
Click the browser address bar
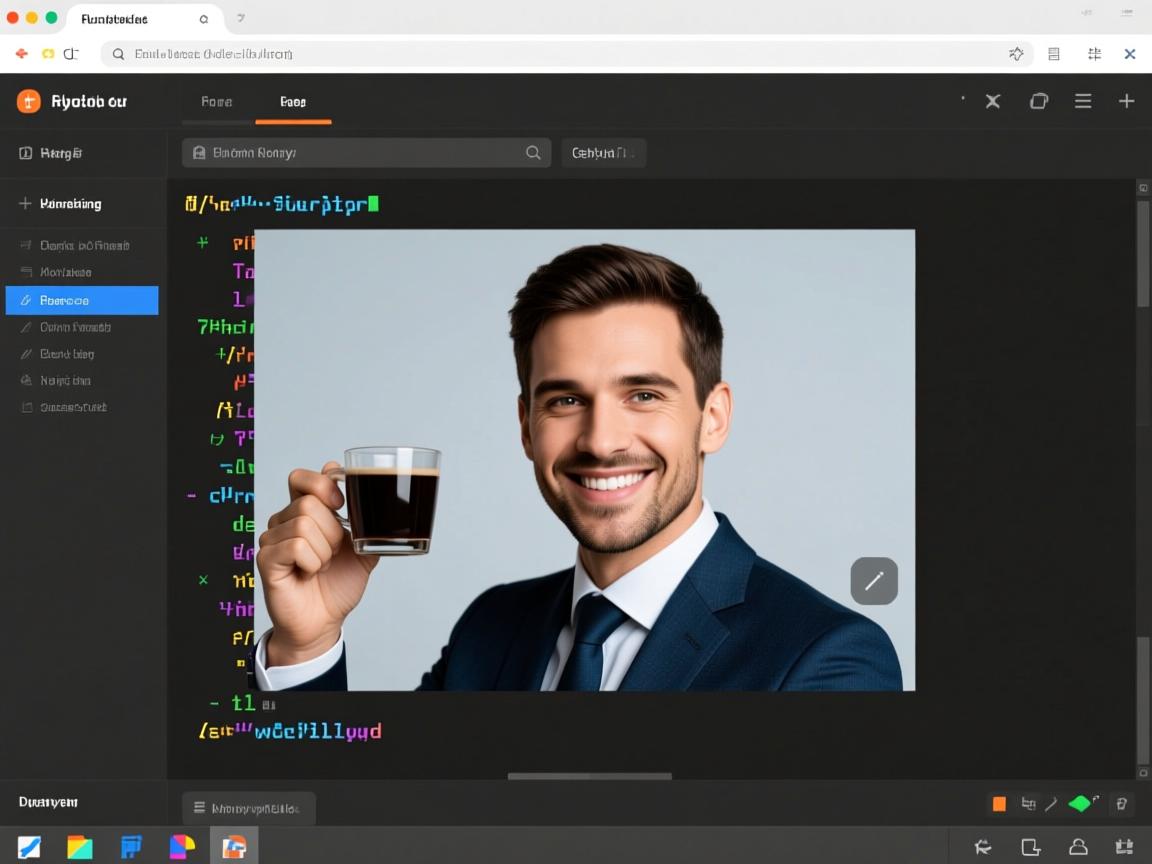(560, 54)
